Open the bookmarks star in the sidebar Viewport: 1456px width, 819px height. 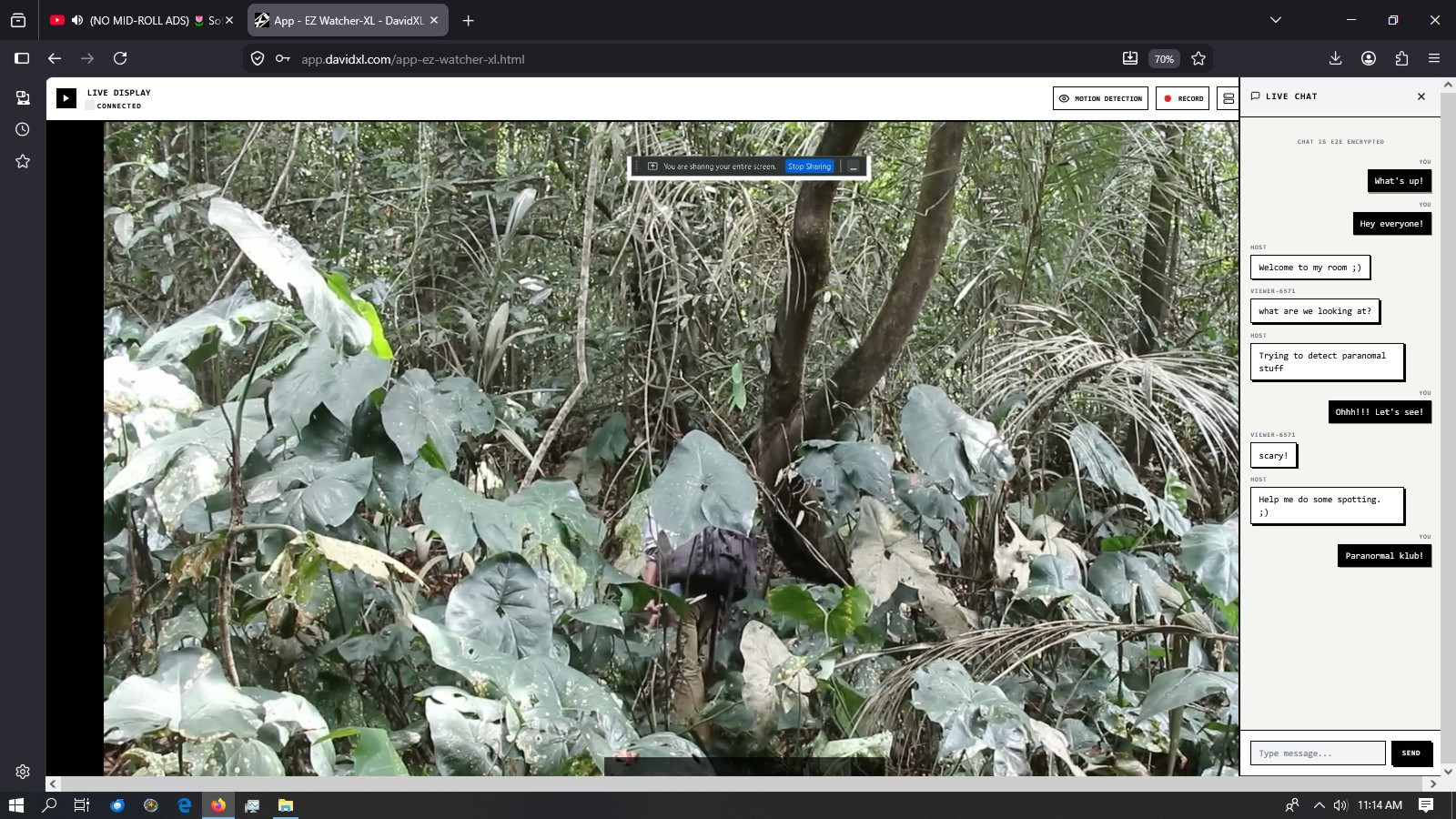click(x=23, y=161)
